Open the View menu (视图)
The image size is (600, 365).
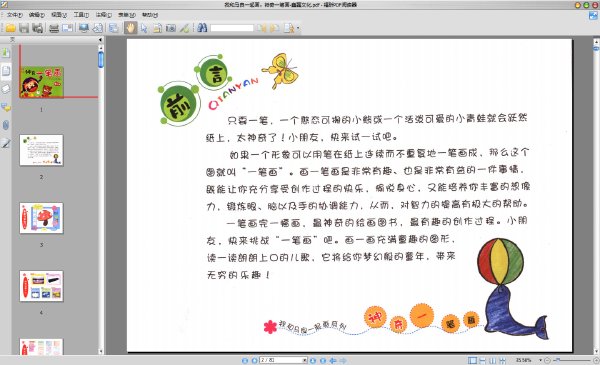pyautogui.click(x=59, y=15)
